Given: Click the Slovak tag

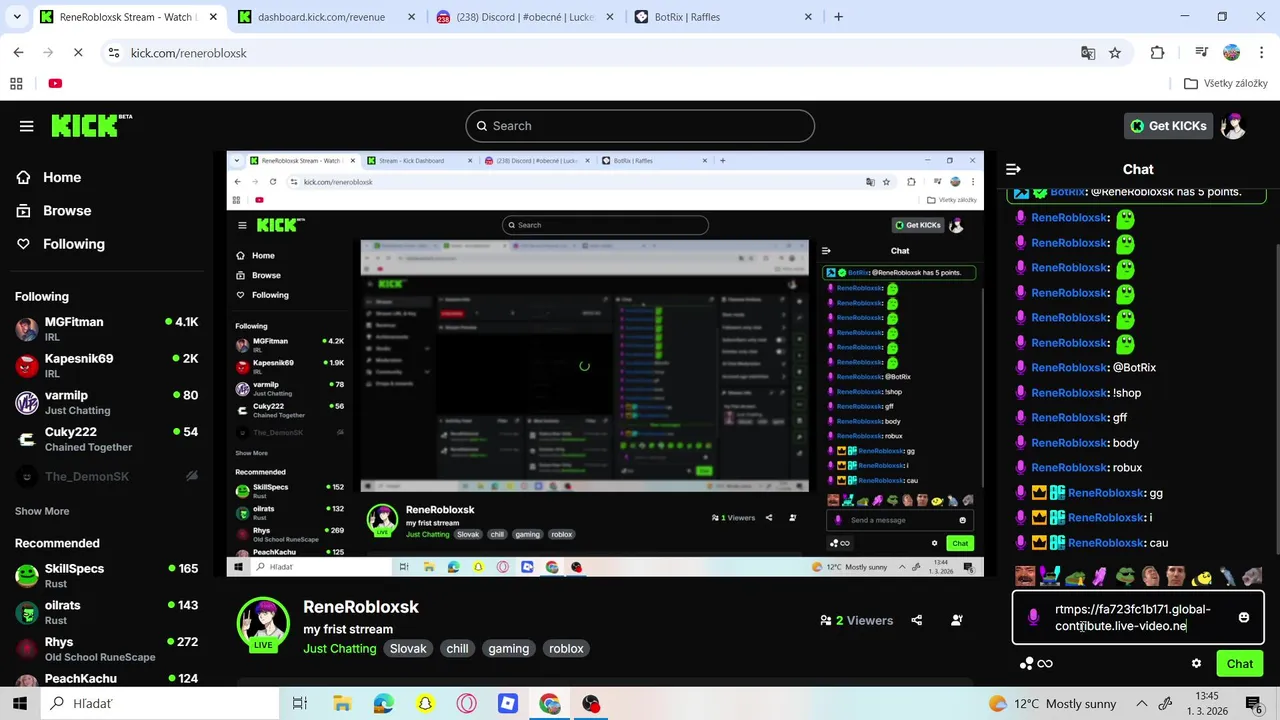Looking at the screenshot, I should point(408,649).
